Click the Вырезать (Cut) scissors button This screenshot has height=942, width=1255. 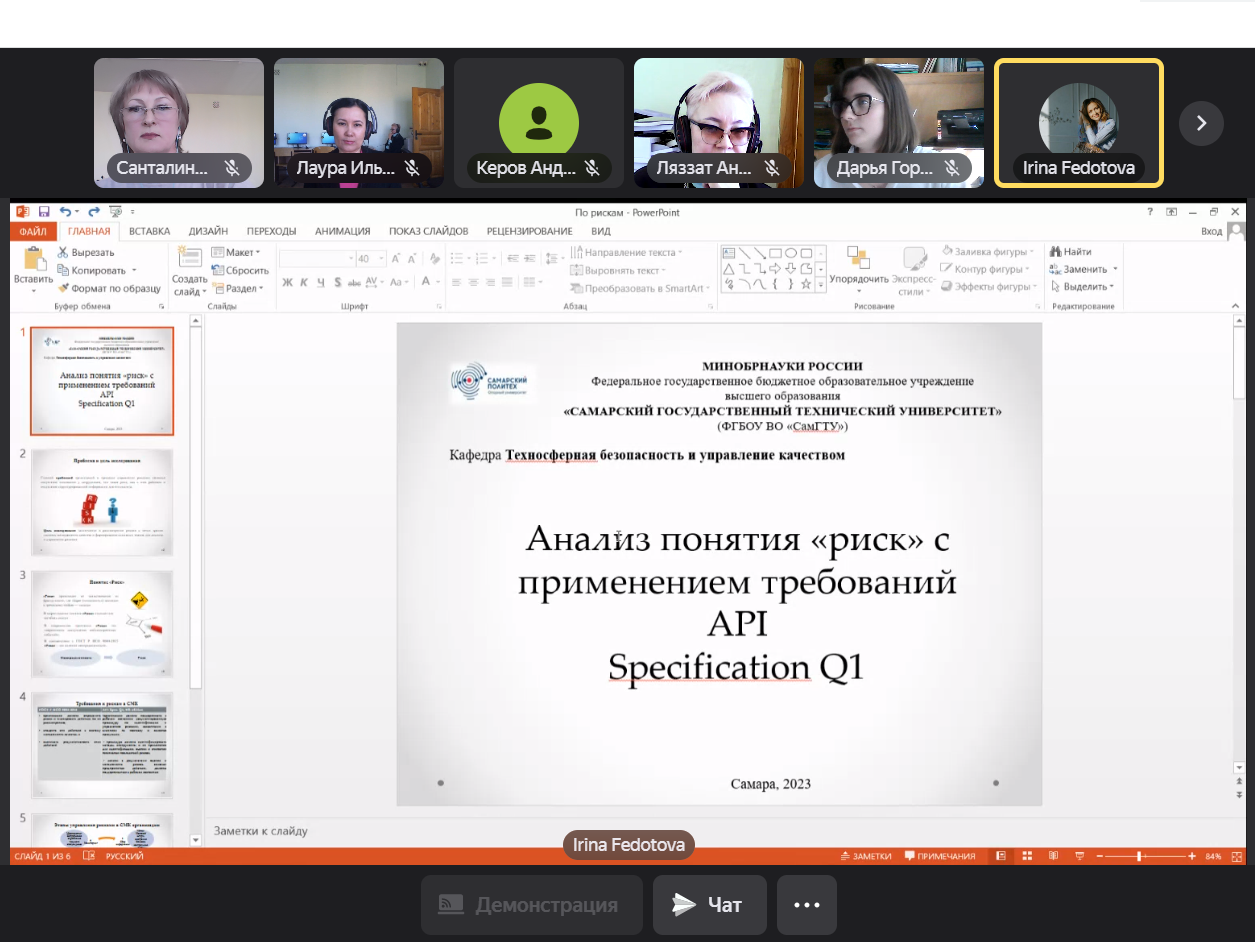pos(86,253)
